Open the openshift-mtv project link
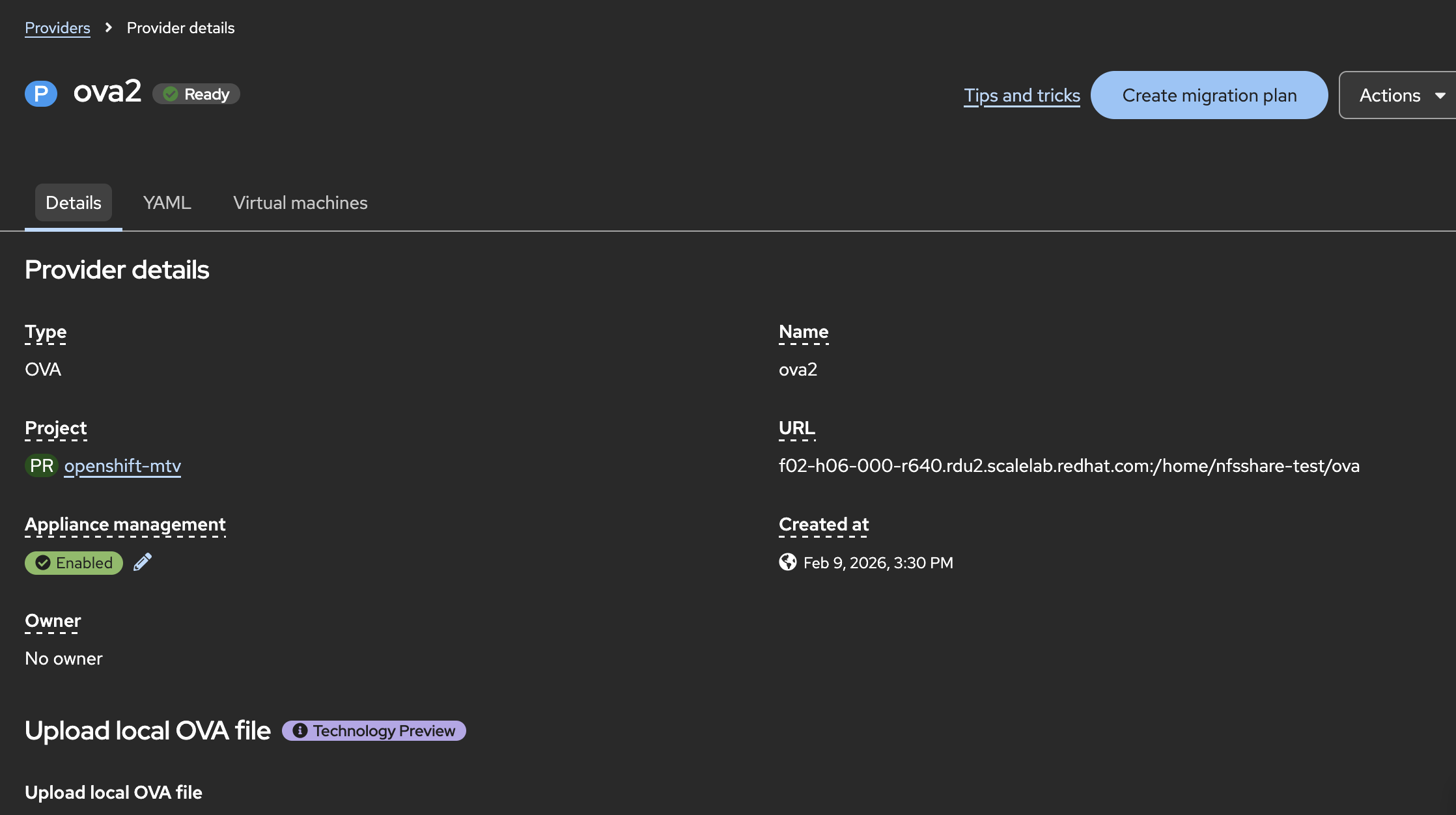Image resolution: width=1456 pixels, height=815 pixels. pyautogui.click(x=122, y=465)
